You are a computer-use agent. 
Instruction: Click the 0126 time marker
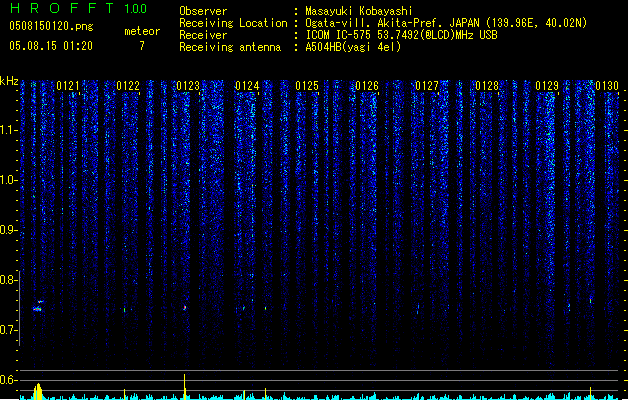point(367,86)
